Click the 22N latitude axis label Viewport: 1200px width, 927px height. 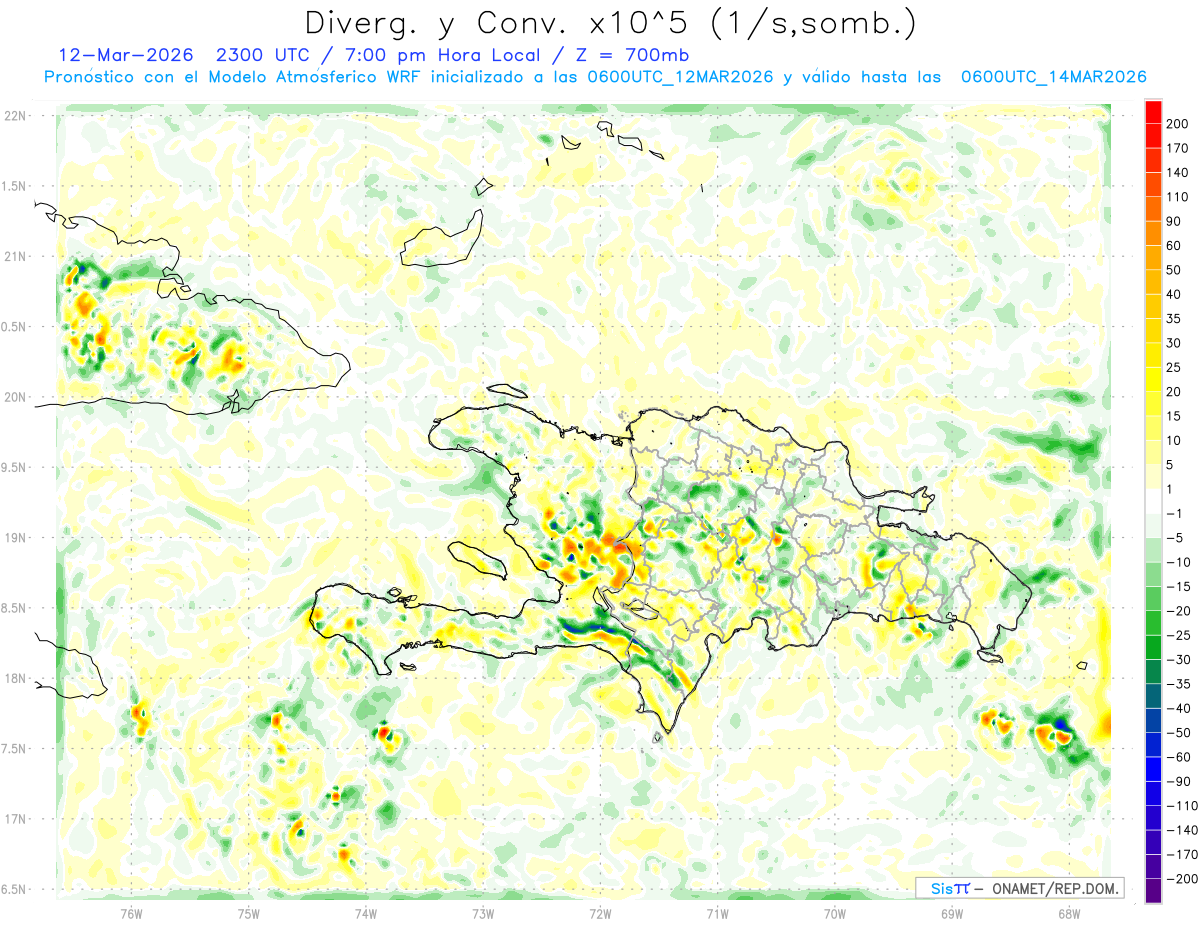[15, 115]
